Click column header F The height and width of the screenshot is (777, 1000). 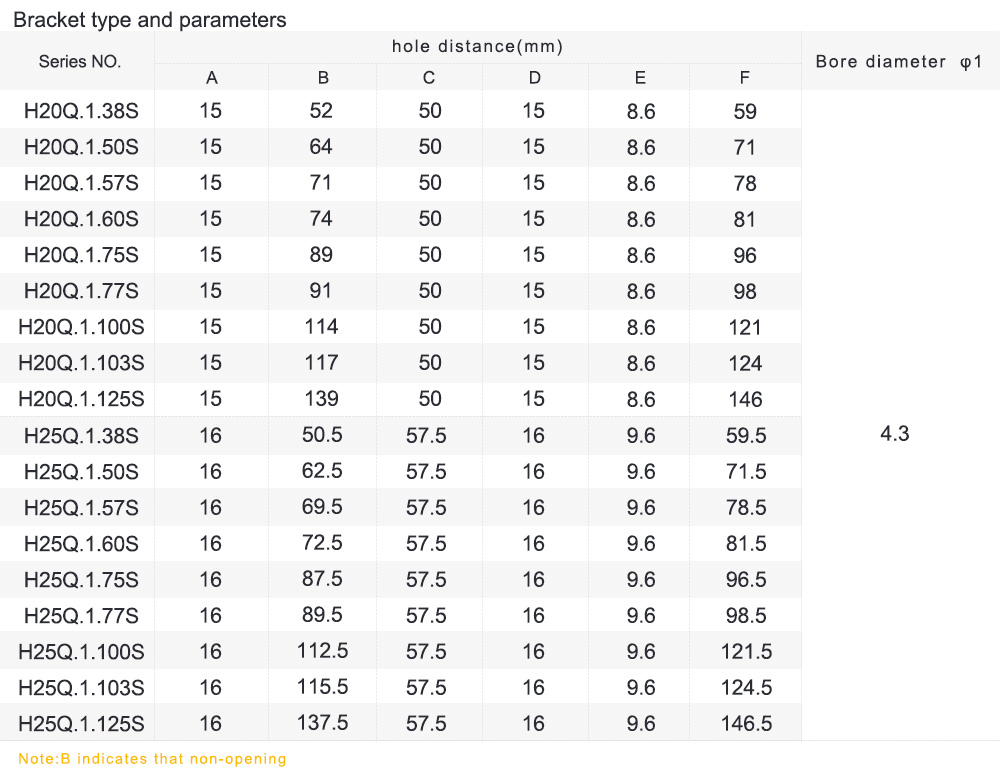[x=745, y=78]
